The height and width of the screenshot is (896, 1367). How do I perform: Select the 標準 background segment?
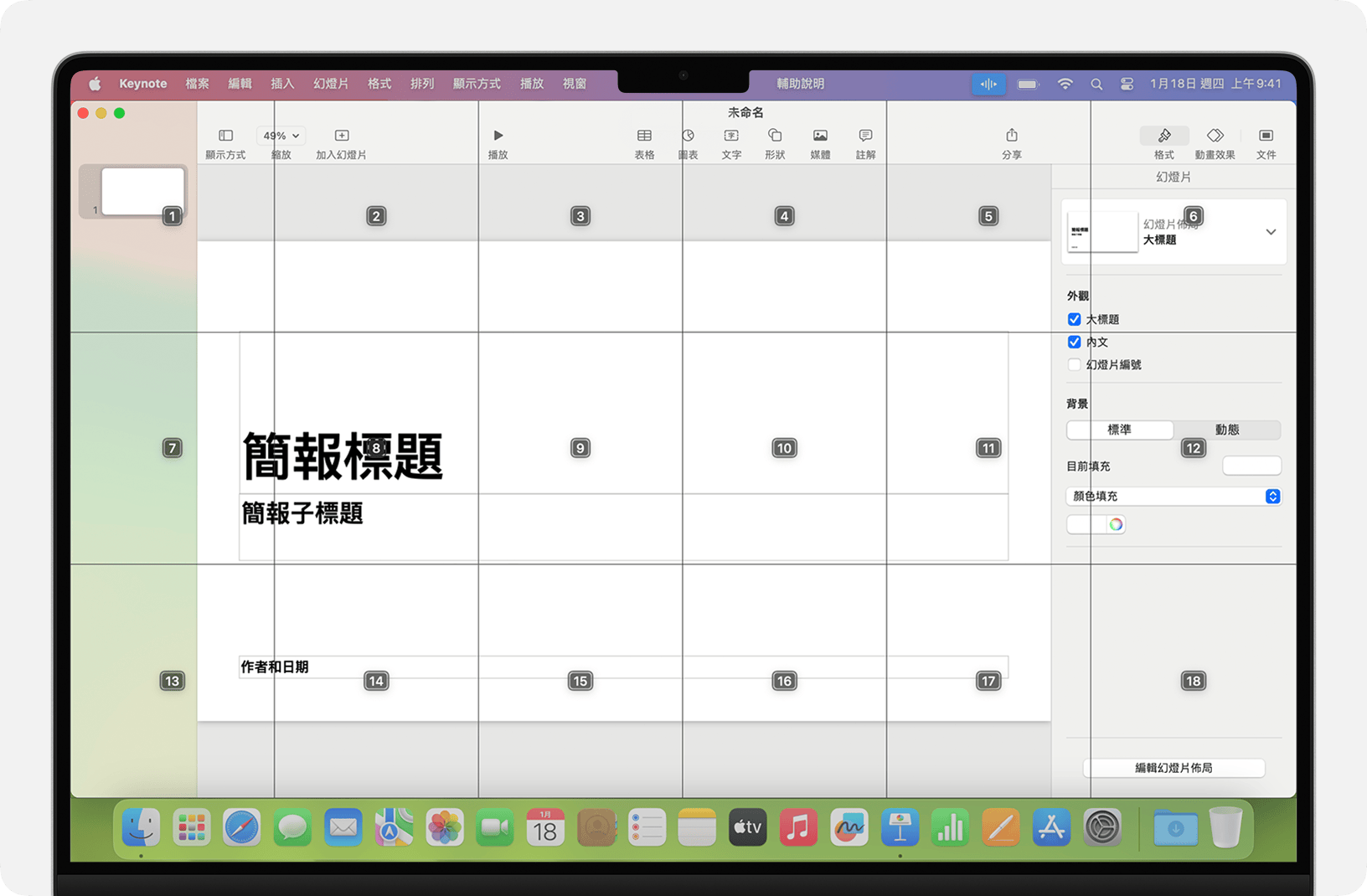click(x=1120, y=430)
